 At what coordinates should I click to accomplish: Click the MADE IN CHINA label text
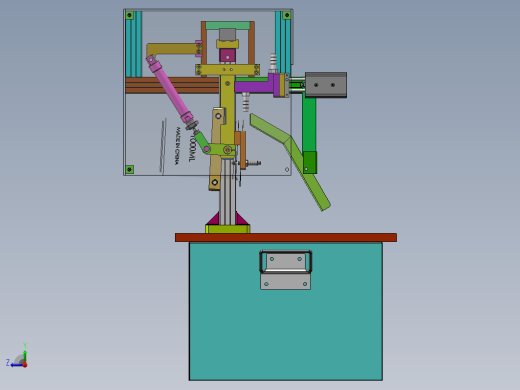point(177,146)
